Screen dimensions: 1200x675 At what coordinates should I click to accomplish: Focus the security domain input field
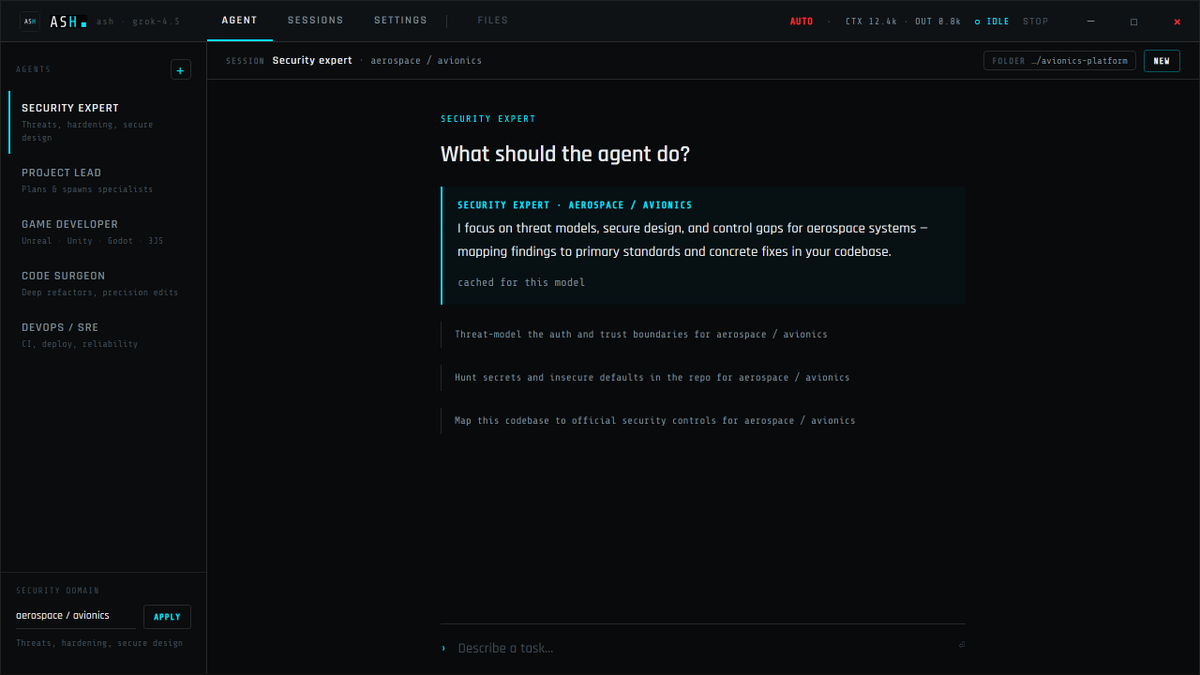(x=75, y=616)
